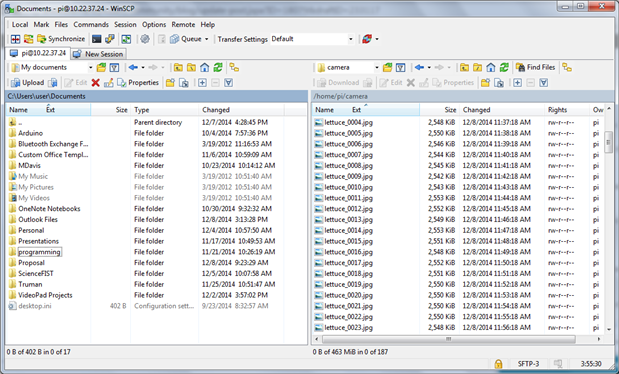Switch to the pi@10.22.37.24 session tab
The height and width of the screenshot is (374, 619).
[x=38, y=53]
